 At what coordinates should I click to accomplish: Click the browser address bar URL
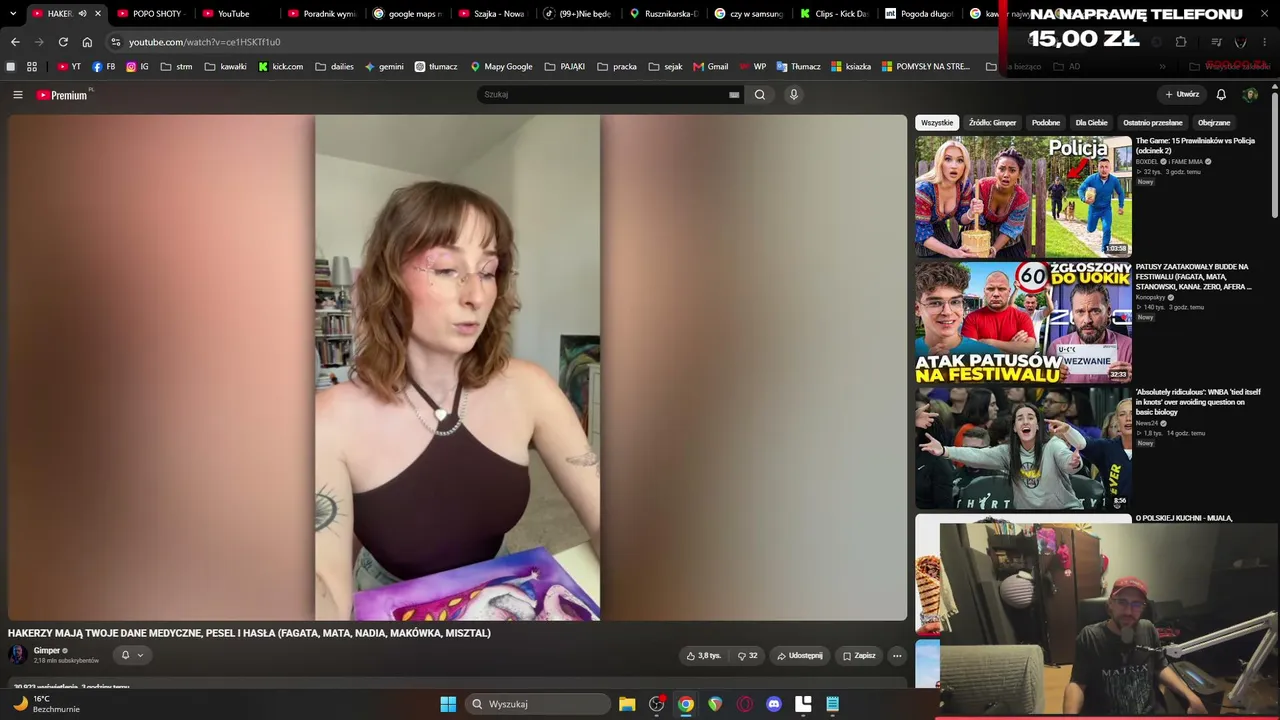click(204, 42)
